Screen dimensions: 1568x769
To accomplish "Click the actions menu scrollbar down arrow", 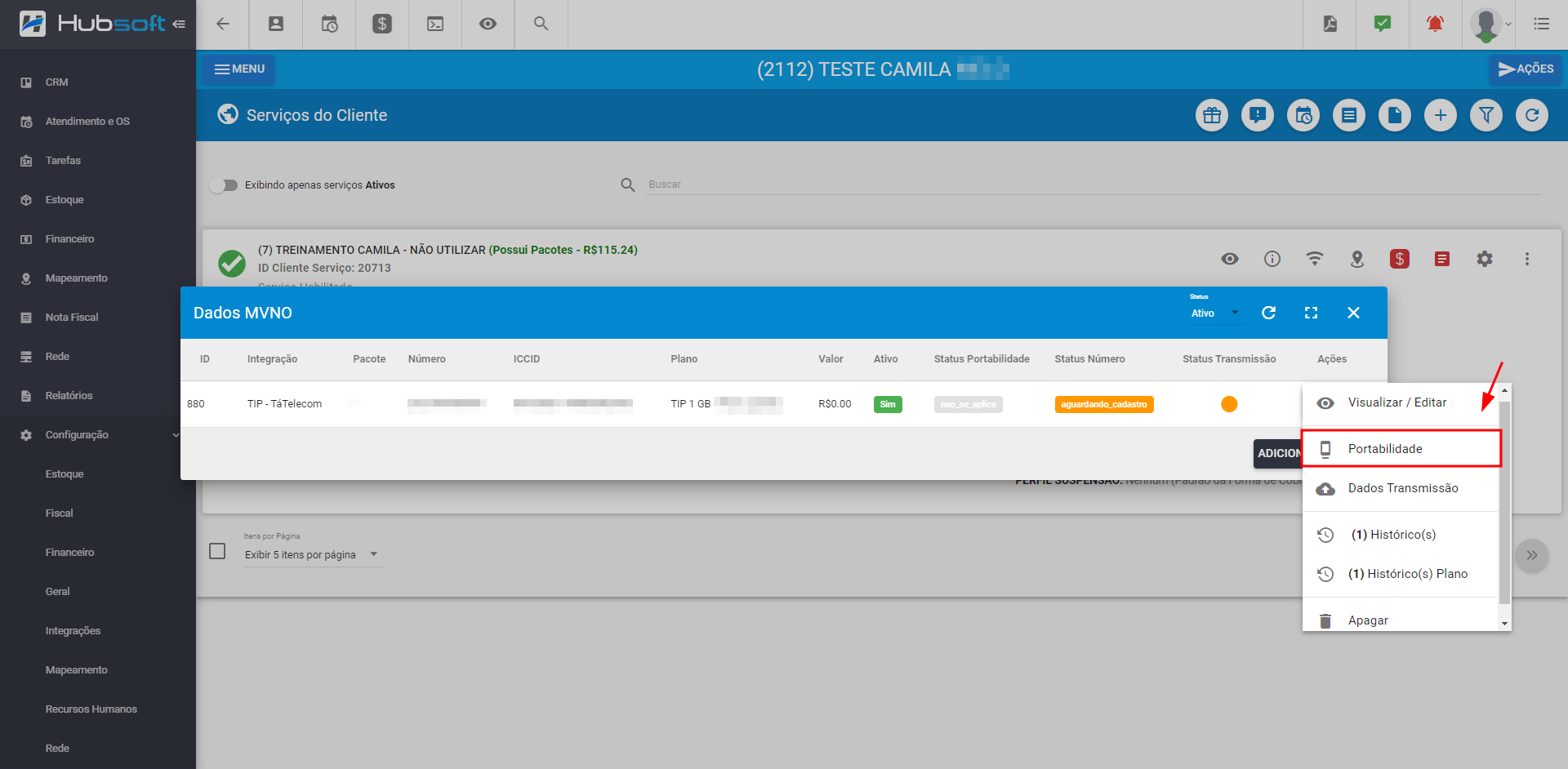I will [x=1504, y=624].
